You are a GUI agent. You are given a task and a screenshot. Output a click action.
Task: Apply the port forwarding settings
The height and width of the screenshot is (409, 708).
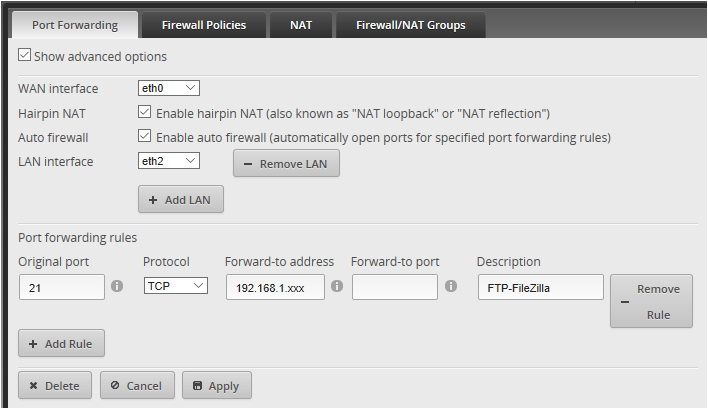(x=217, y=385)
